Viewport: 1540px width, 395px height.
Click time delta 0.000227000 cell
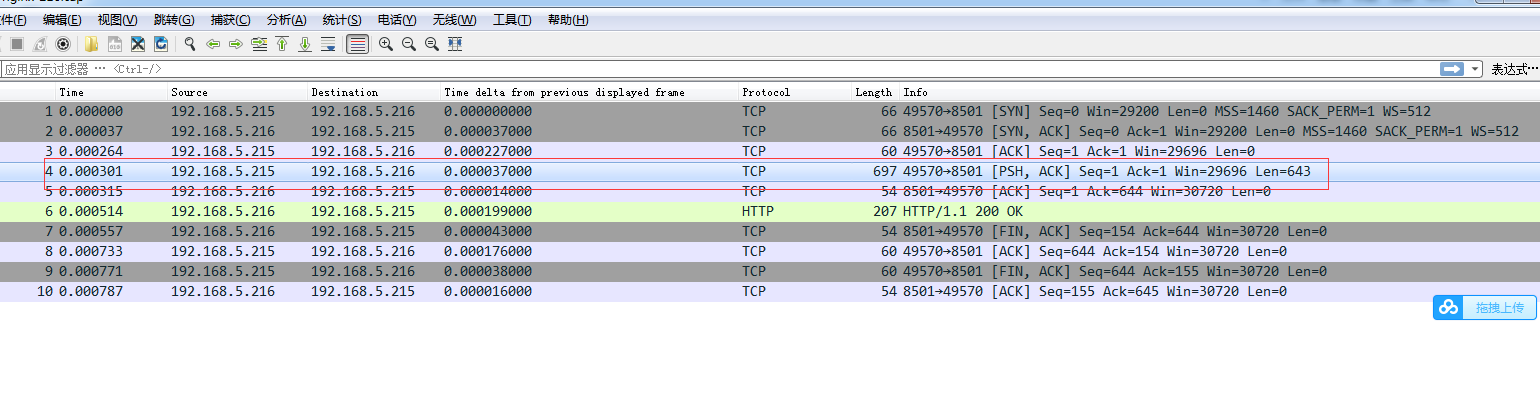[488, 151]
